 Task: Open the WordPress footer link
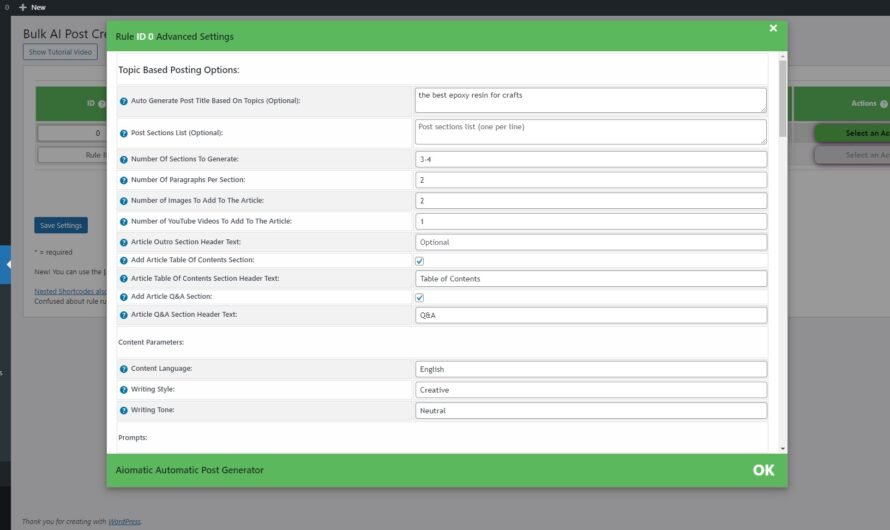124,521
